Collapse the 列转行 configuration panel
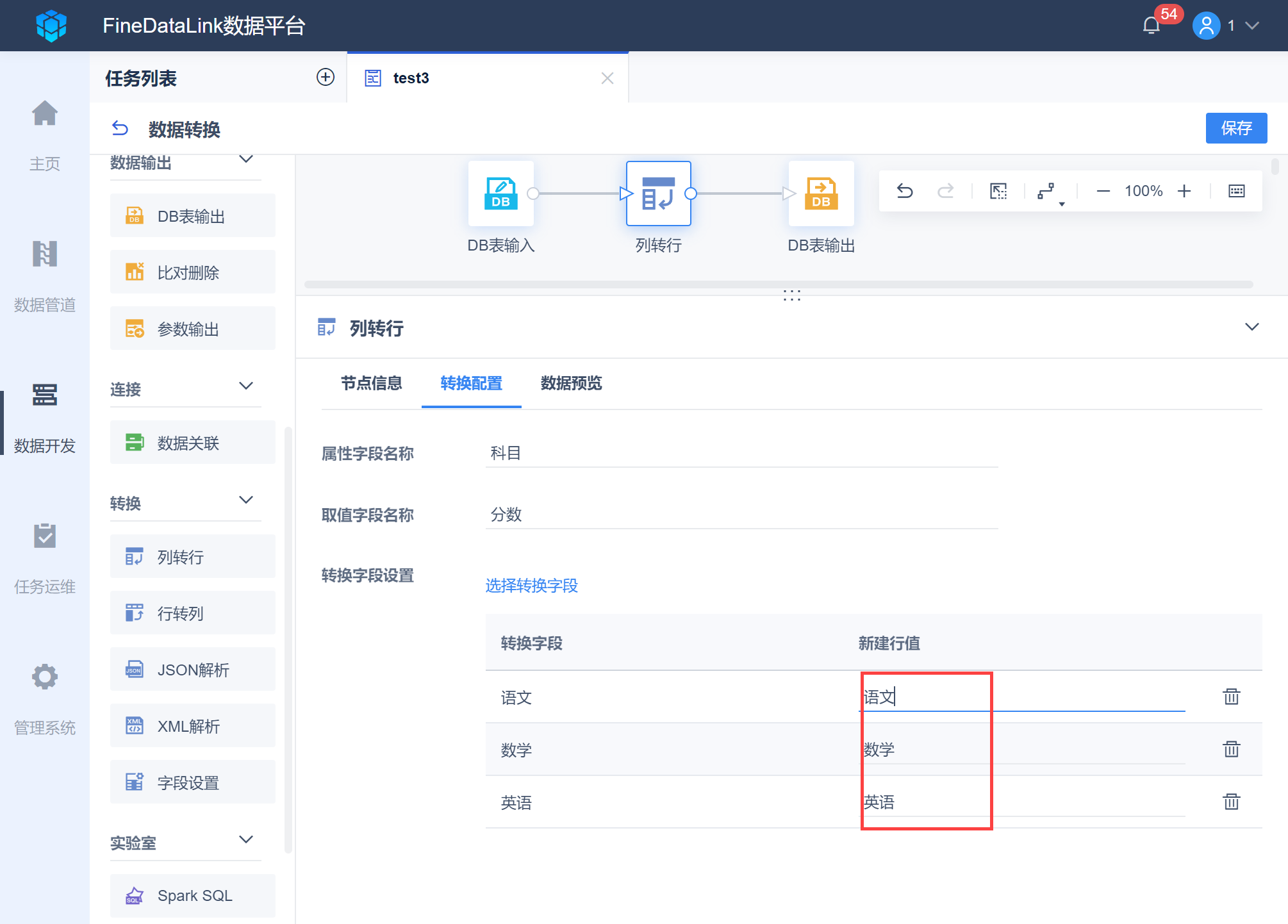 click(x=1251, y=327)
